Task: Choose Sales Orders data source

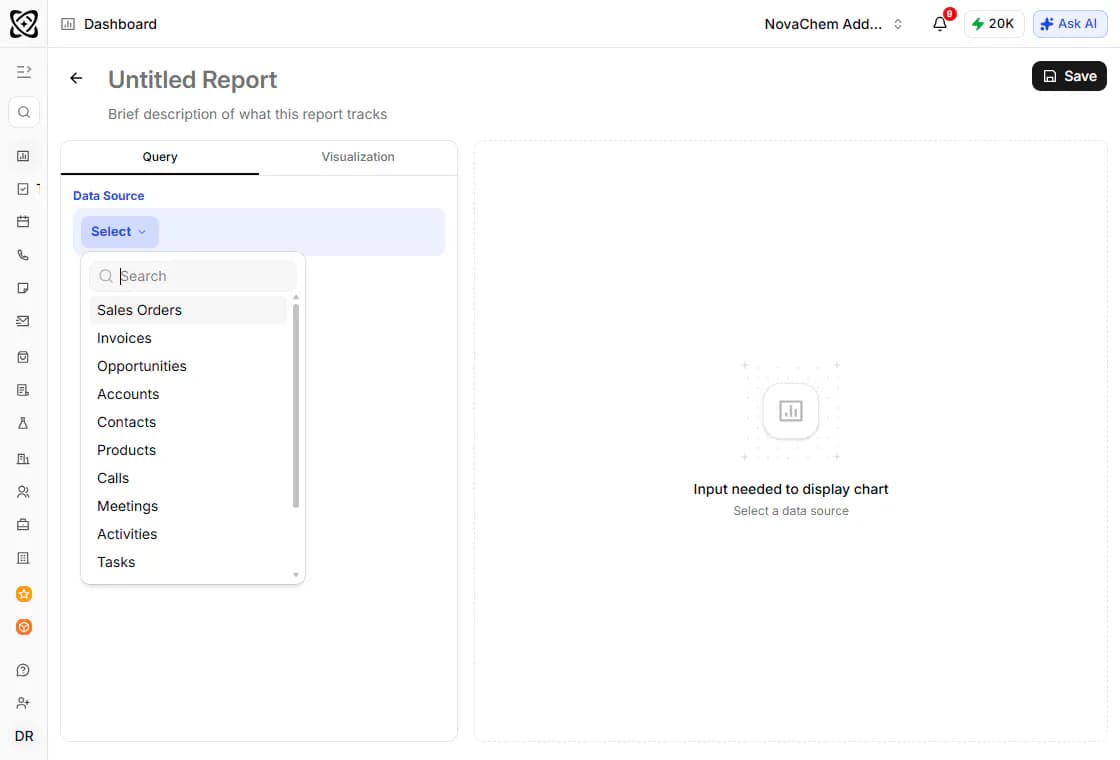Action: [188, 310]
